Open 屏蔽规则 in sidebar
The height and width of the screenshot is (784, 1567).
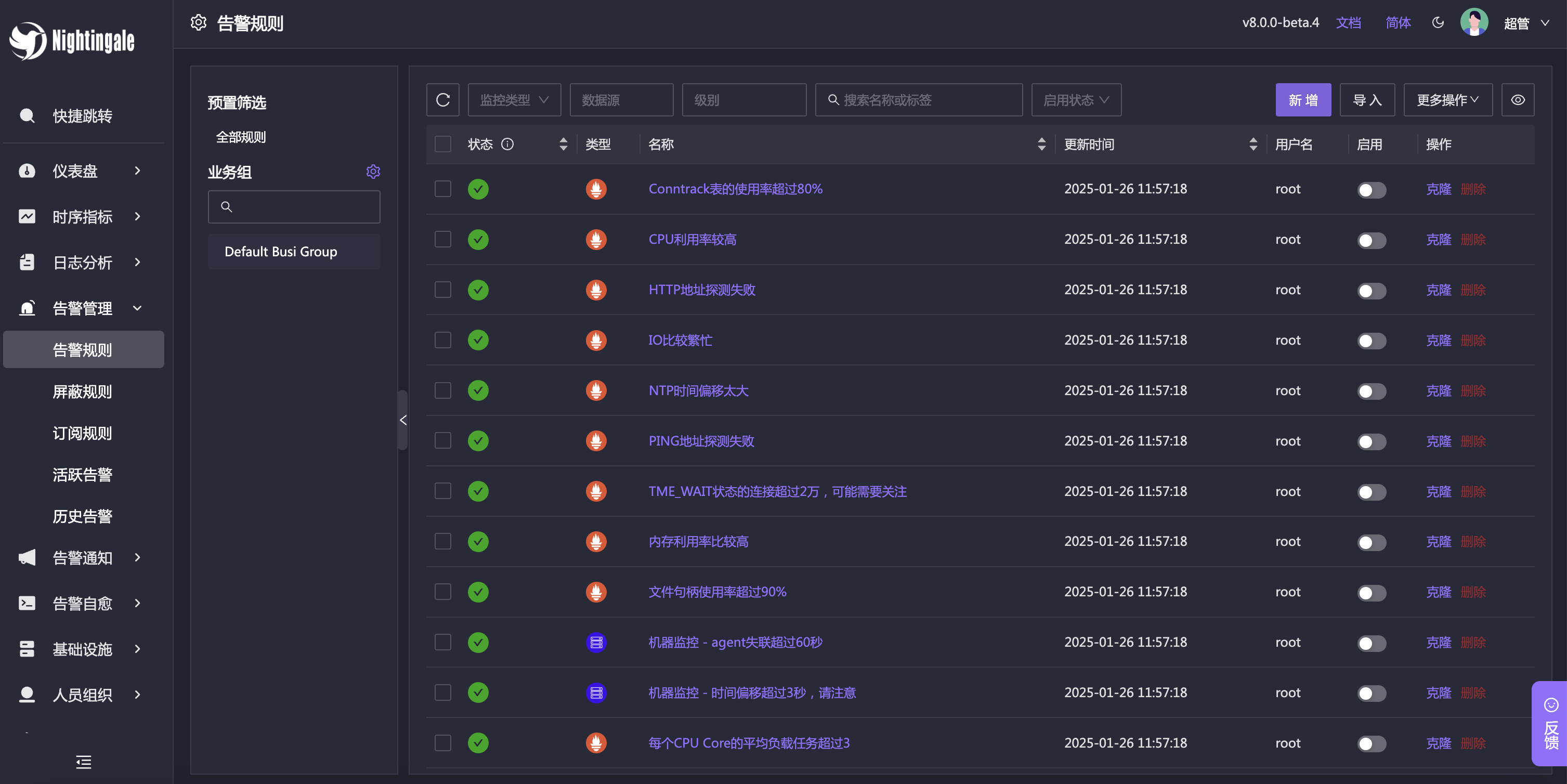[x=83, y=391]
